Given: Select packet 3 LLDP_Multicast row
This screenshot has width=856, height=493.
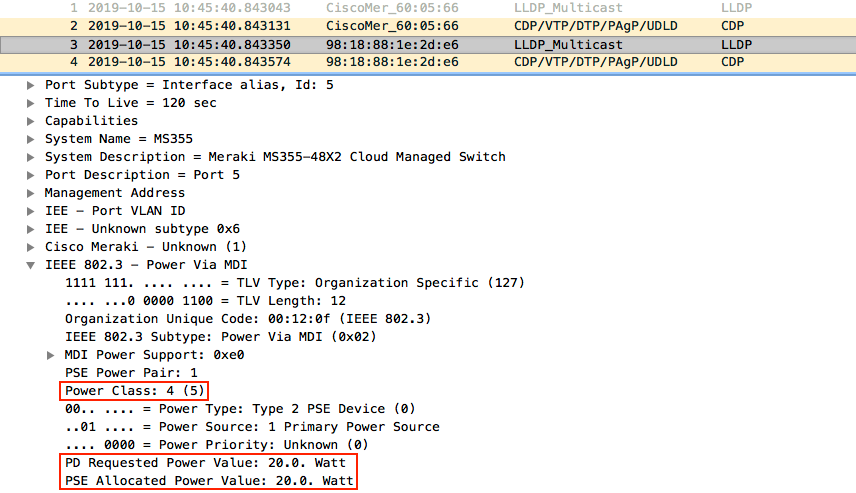Looking at the screenshot, I should (400, 45).
